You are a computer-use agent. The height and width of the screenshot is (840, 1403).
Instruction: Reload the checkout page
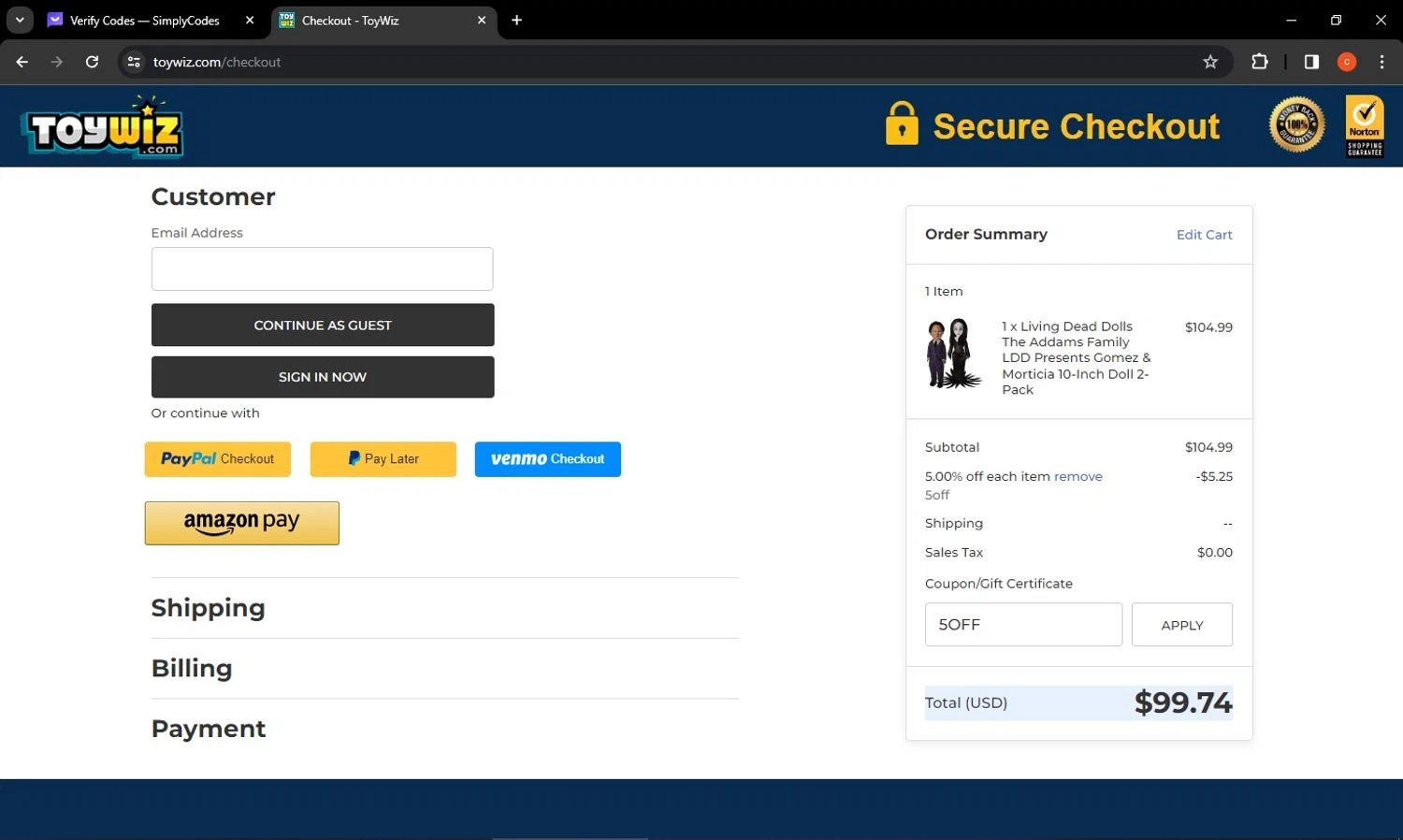click(x=92, y=62)
